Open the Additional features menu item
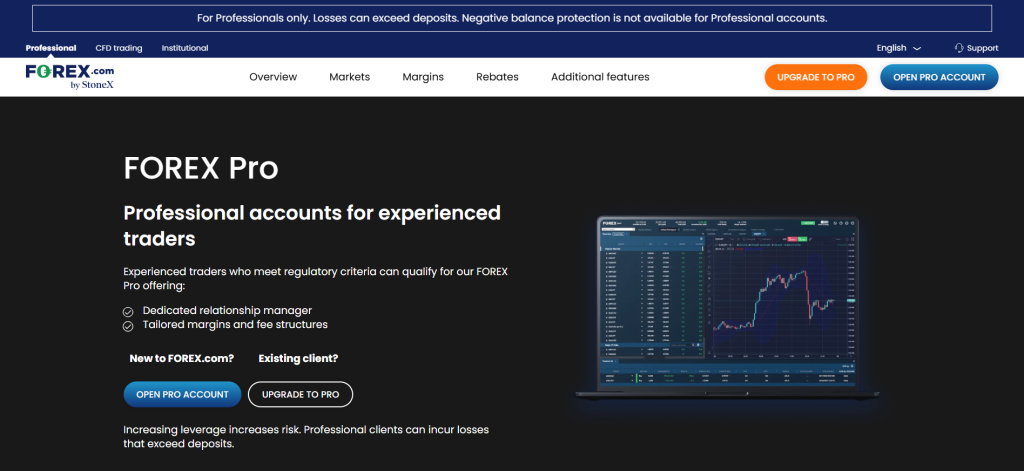This screenshot has height=471, width=1024. pos(600,77)
